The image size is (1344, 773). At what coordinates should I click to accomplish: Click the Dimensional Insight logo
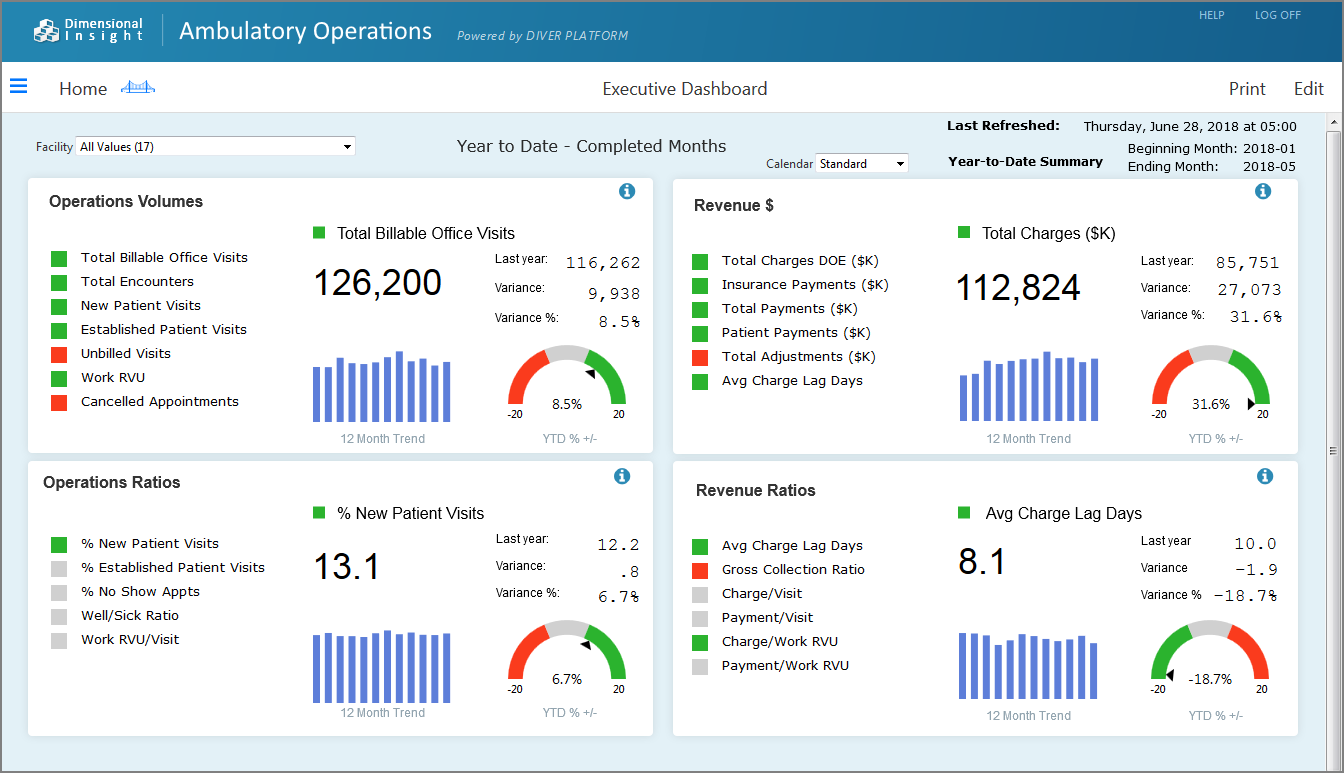[x=88, y=30]
